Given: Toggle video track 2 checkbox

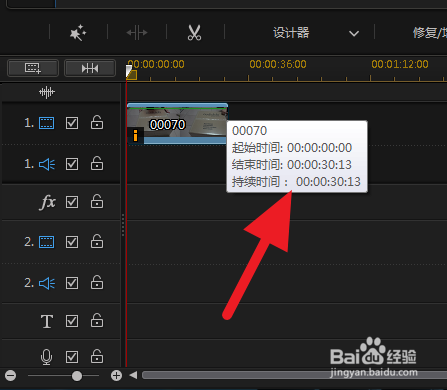Looking at the screenshot, I should [72, 242].
